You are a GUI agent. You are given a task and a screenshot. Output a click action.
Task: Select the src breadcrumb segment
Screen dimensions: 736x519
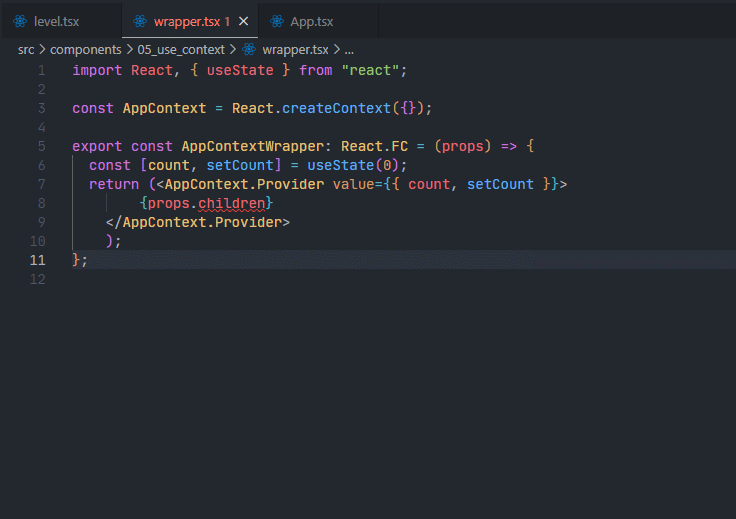(26, 48)
